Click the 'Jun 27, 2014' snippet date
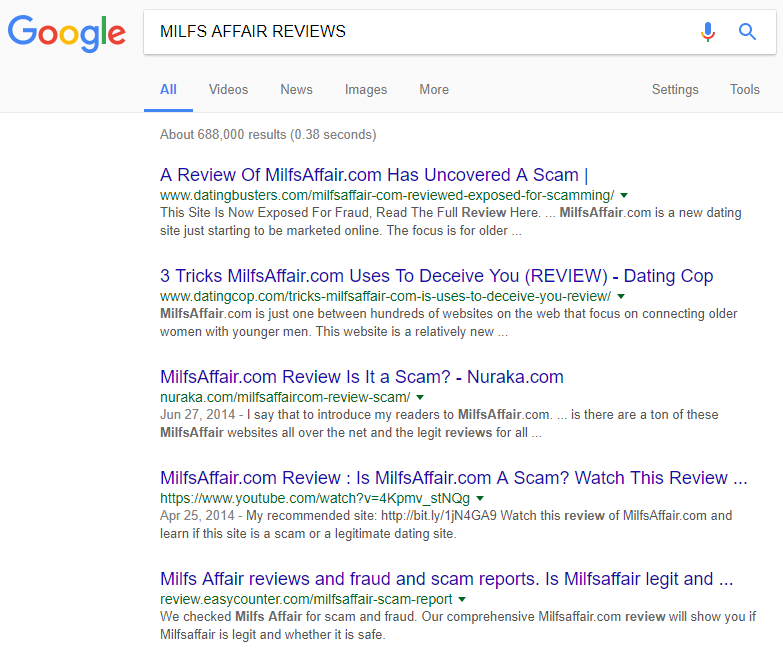 click(197, 414)
